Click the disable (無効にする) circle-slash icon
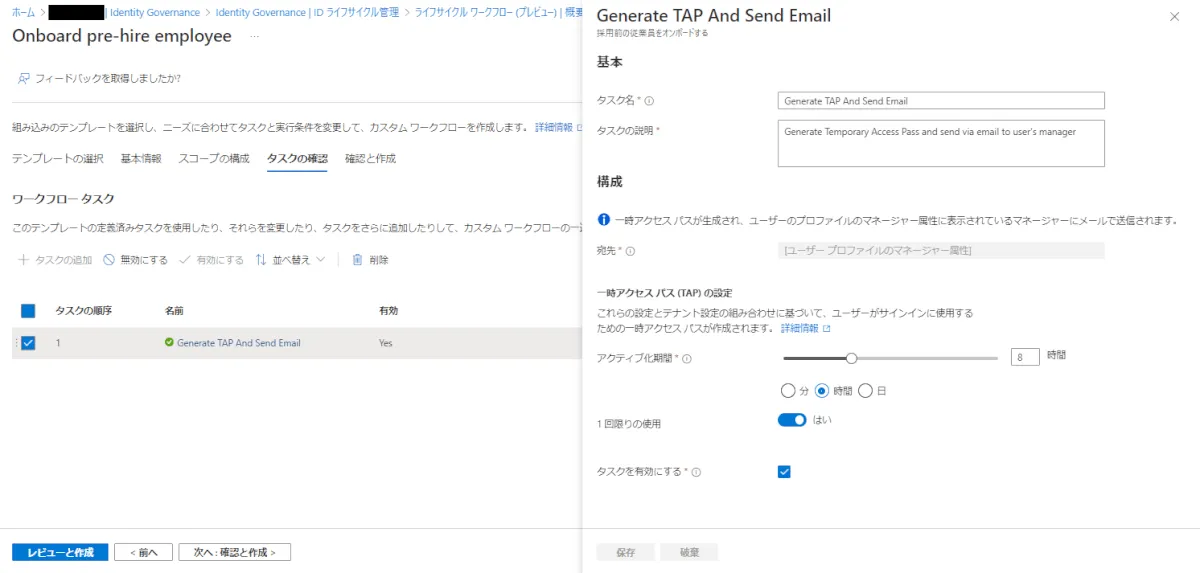Image resolution: width=1200 pixels, height=573 pixels. [x=110, y=260]
